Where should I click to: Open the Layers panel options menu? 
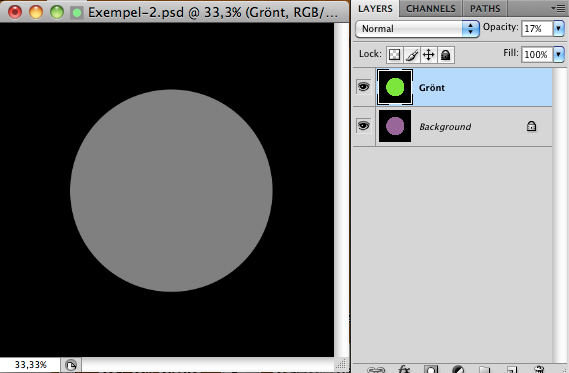(558, 8)
